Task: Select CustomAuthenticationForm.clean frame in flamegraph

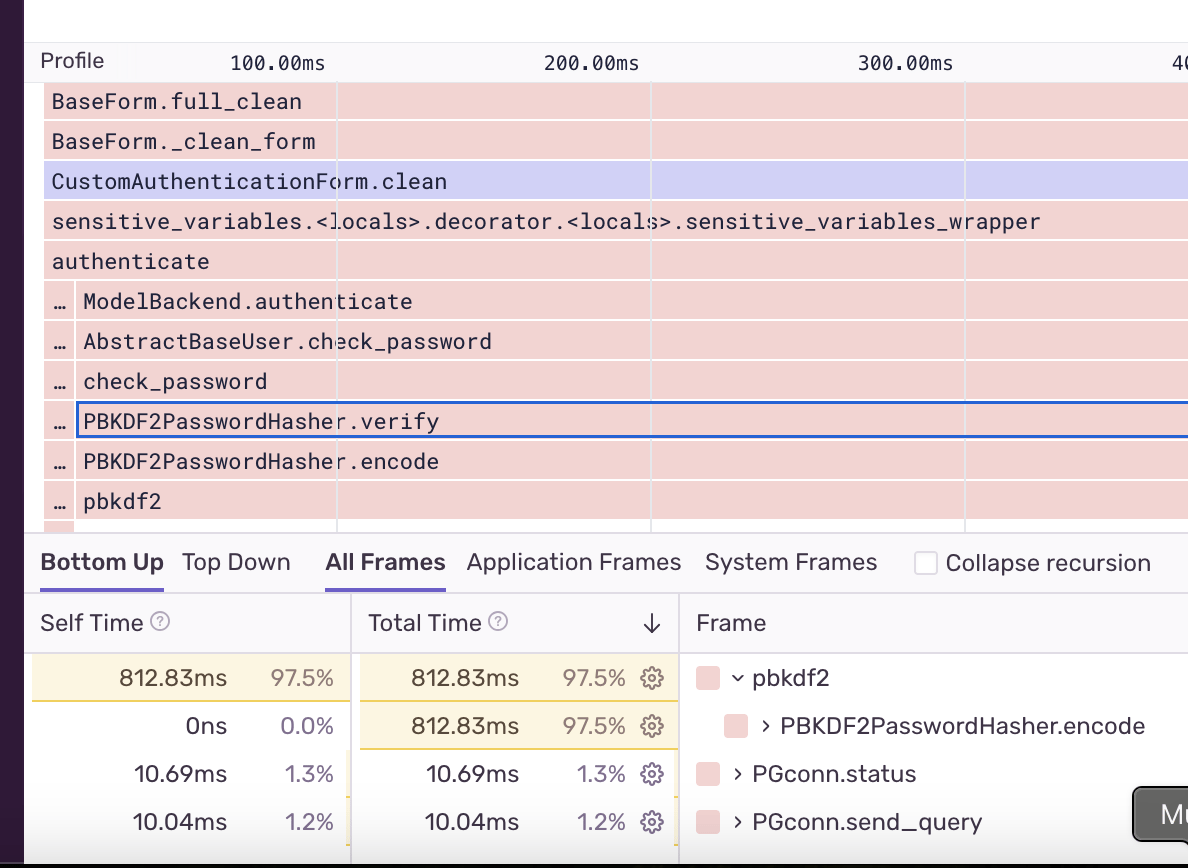Action: pos(600,182)
